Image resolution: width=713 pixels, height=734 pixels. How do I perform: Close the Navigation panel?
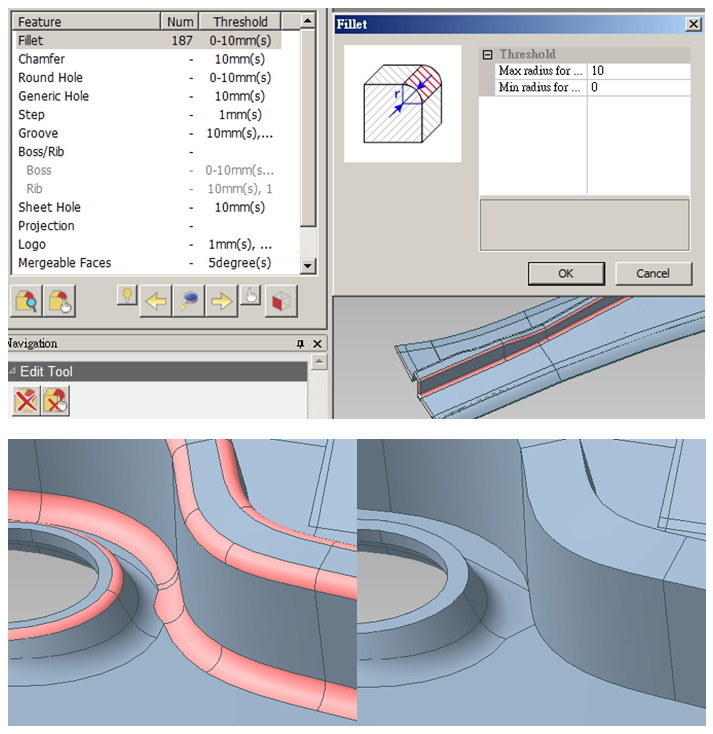(x=317, y=344)
